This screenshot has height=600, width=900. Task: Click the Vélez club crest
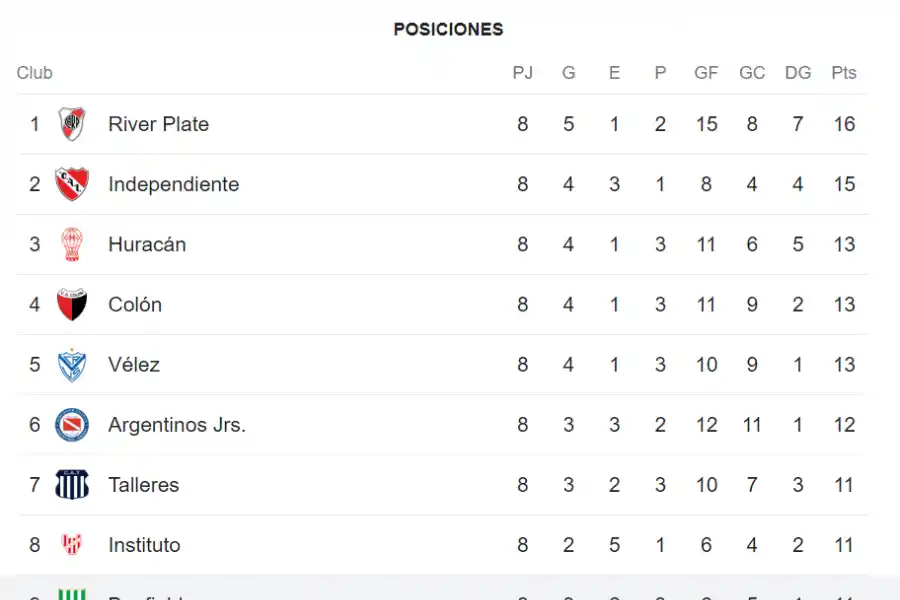click(72, 365)
